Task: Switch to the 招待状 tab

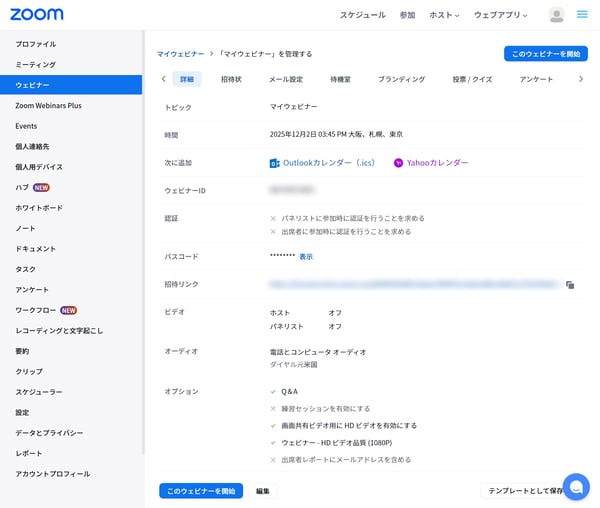Action: tap(231, 79)
